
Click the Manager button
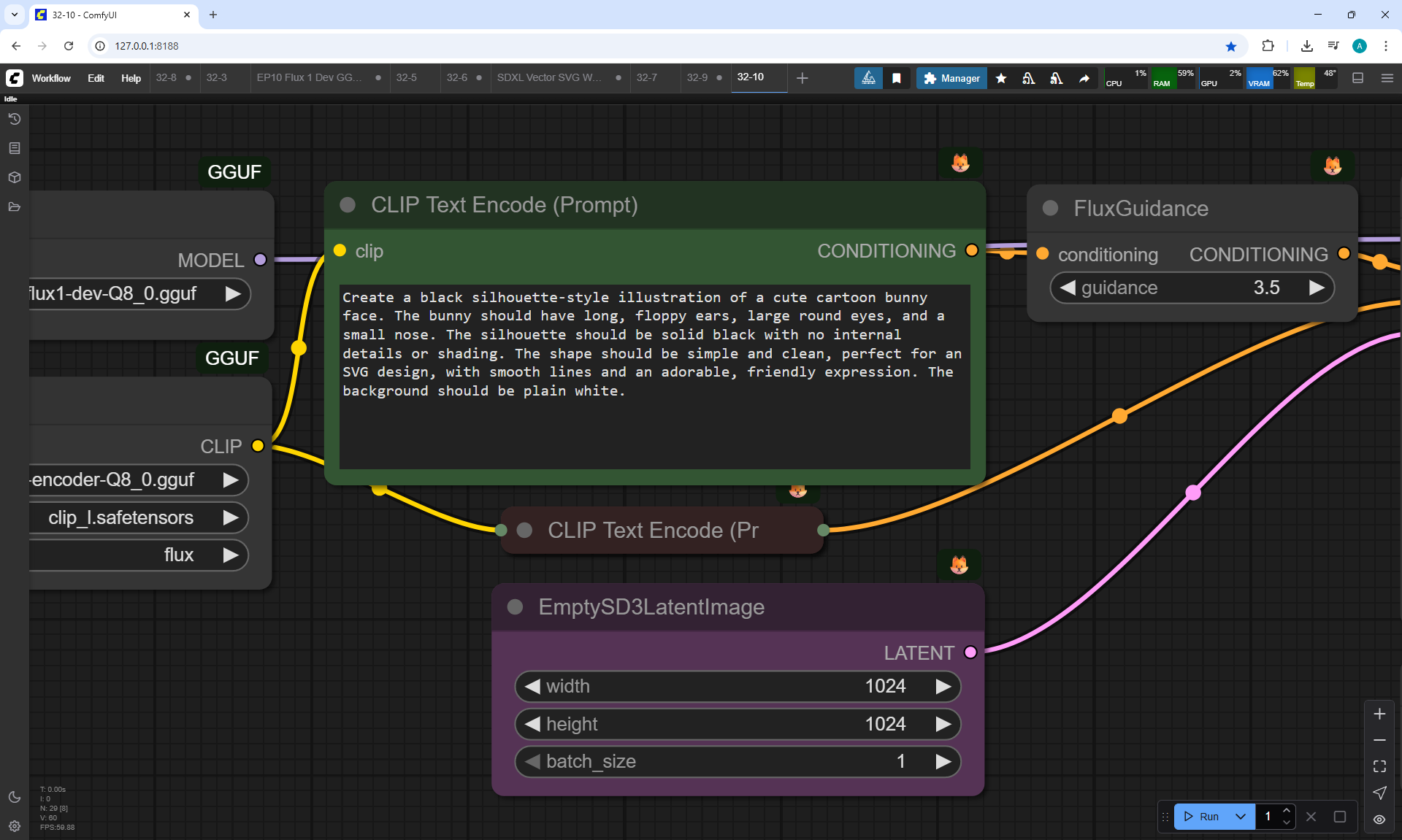point(951,78)
